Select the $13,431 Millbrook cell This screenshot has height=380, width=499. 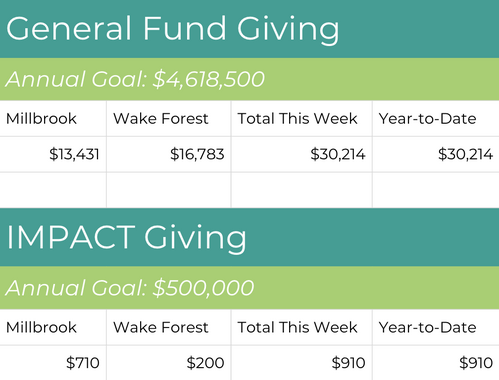point(53,154)
